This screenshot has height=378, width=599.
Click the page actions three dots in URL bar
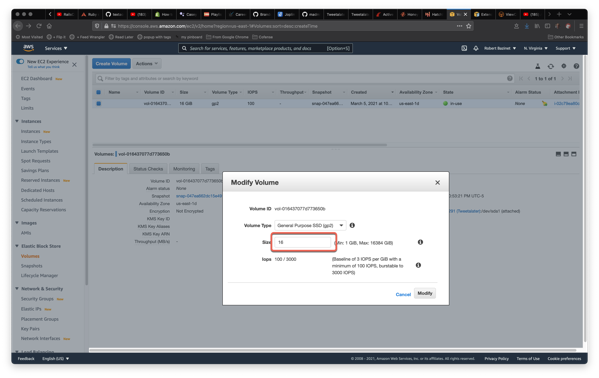pyautogui.click(x=459, y=26)
